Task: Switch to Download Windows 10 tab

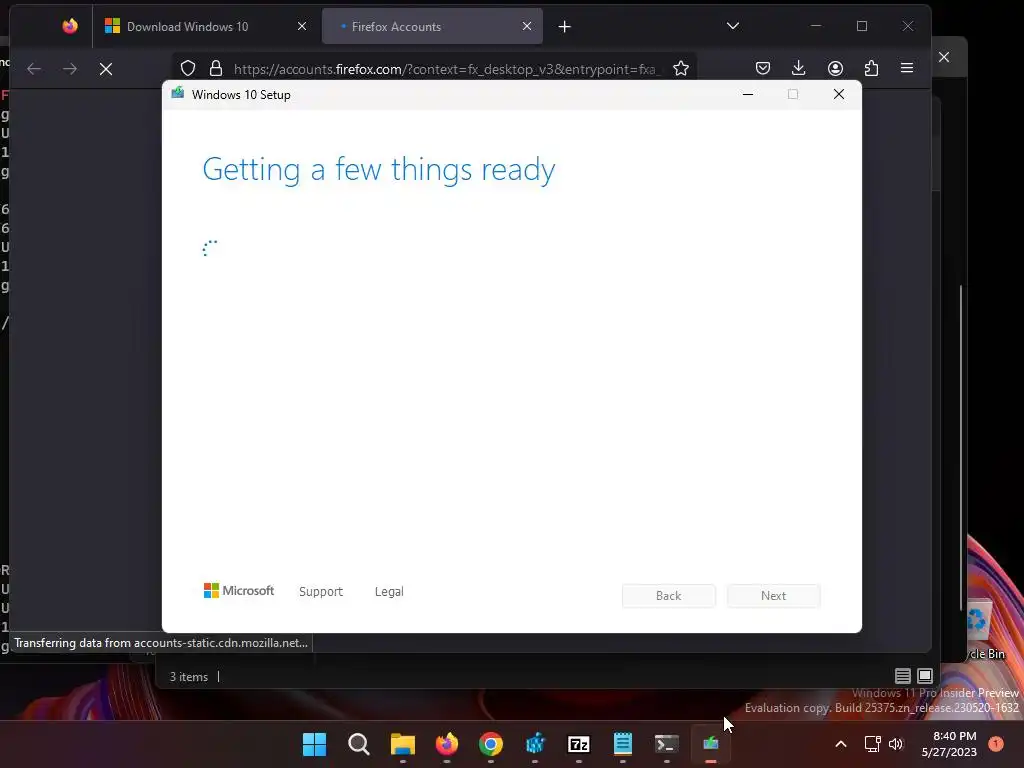Action: coord(206,27)
